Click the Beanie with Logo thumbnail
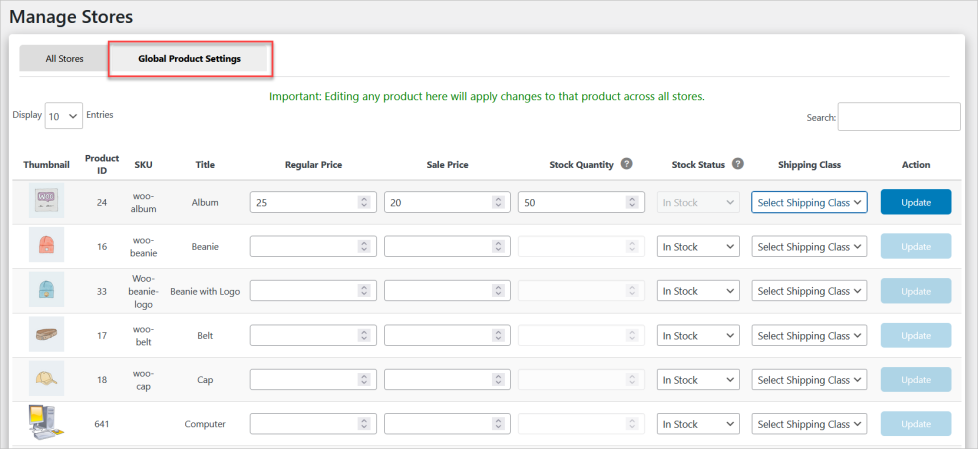Image resolution: width=978 pixels, height=449 pixels. click(46, 290)
